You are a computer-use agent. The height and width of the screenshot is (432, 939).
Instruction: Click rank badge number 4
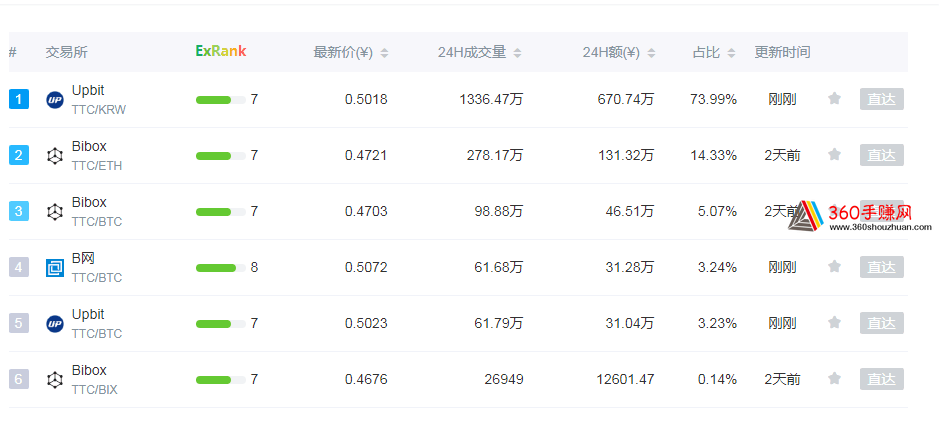19,267
